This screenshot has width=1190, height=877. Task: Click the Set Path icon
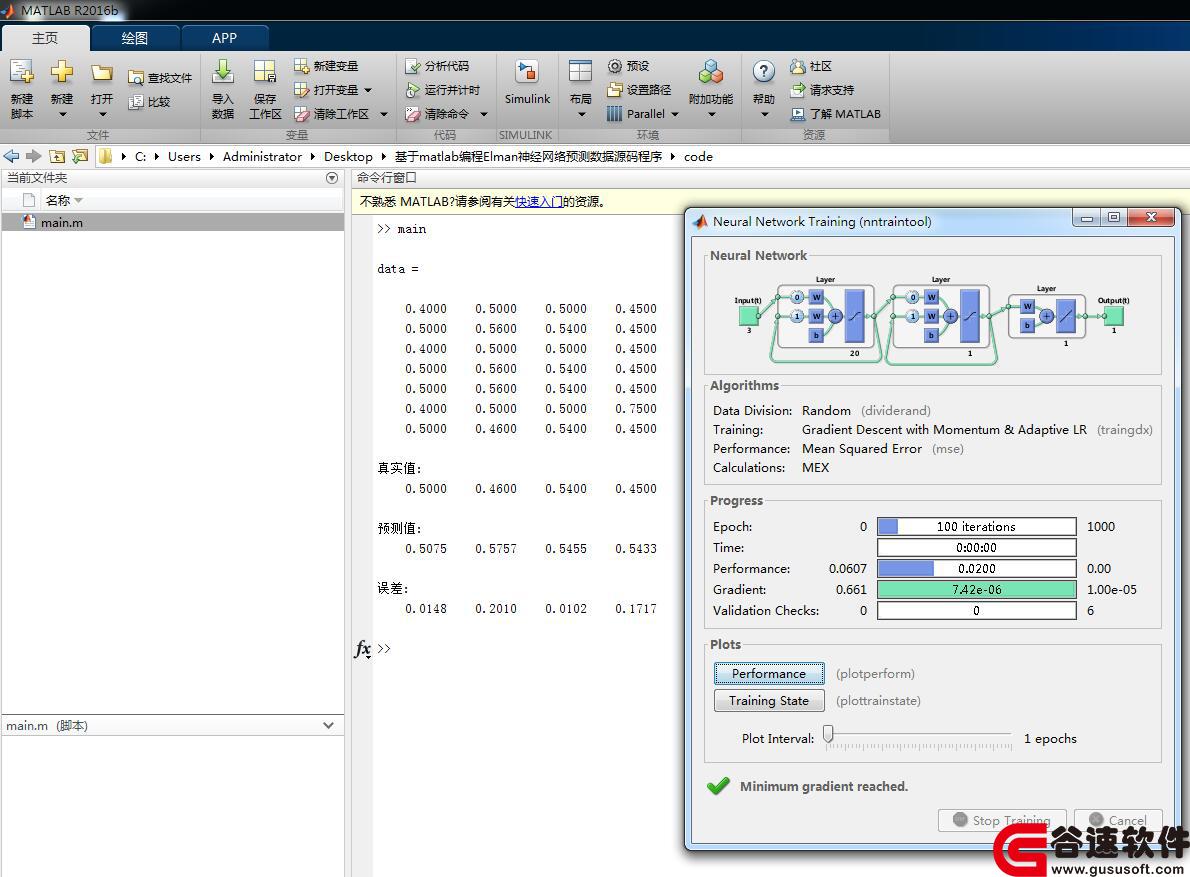tap(615, 90)
